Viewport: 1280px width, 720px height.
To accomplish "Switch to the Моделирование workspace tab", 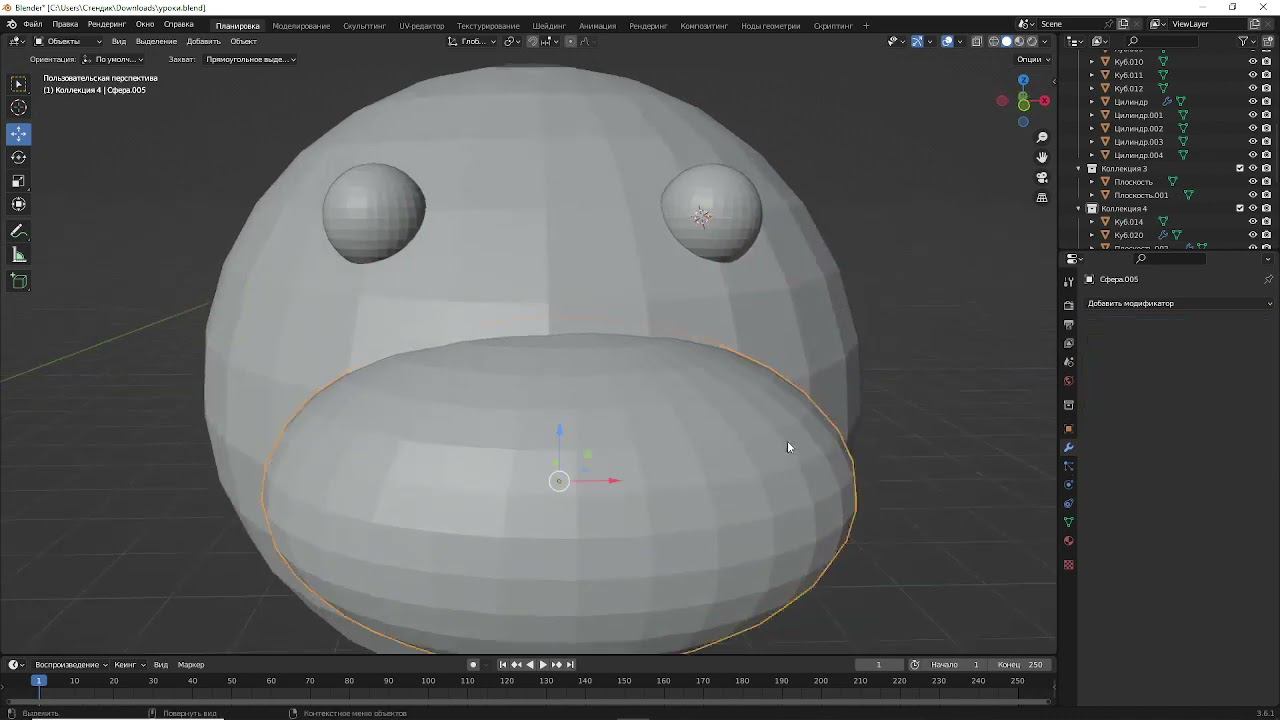I will tap(301, 25).
